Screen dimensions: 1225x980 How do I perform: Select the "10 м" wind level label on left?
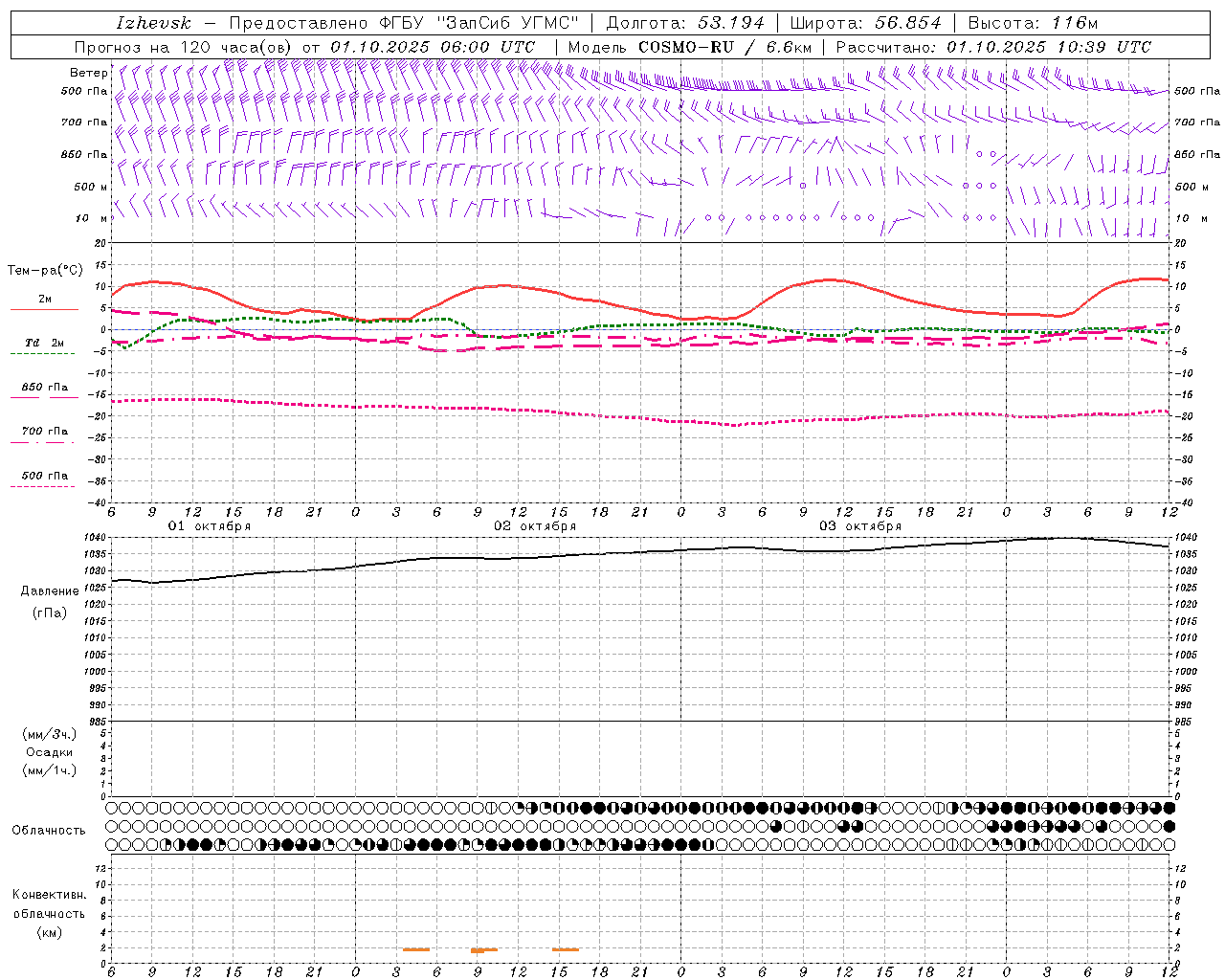(91, 218)
